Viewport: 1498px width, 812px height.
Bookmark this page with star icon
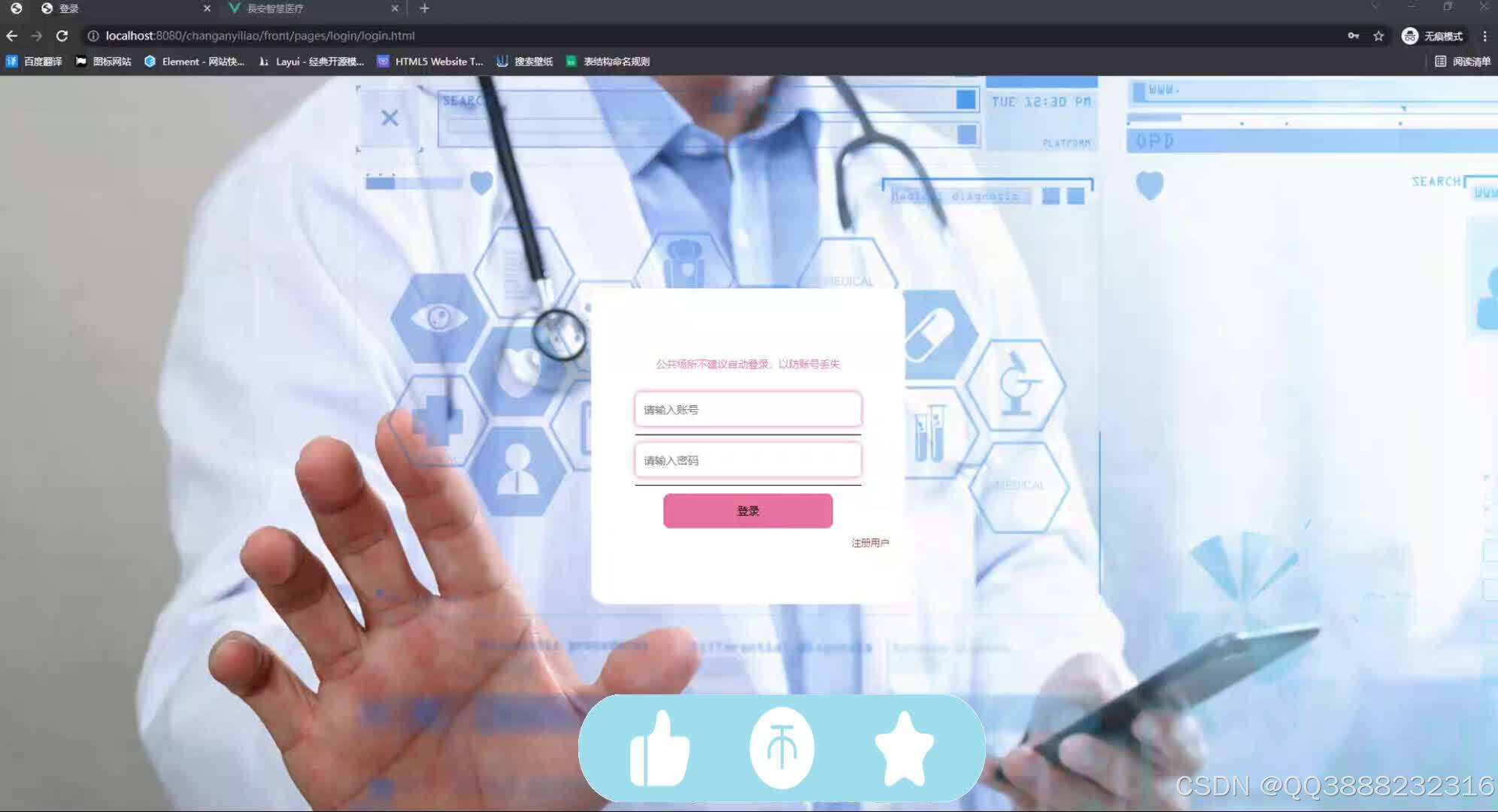(x=1378, y=36)
